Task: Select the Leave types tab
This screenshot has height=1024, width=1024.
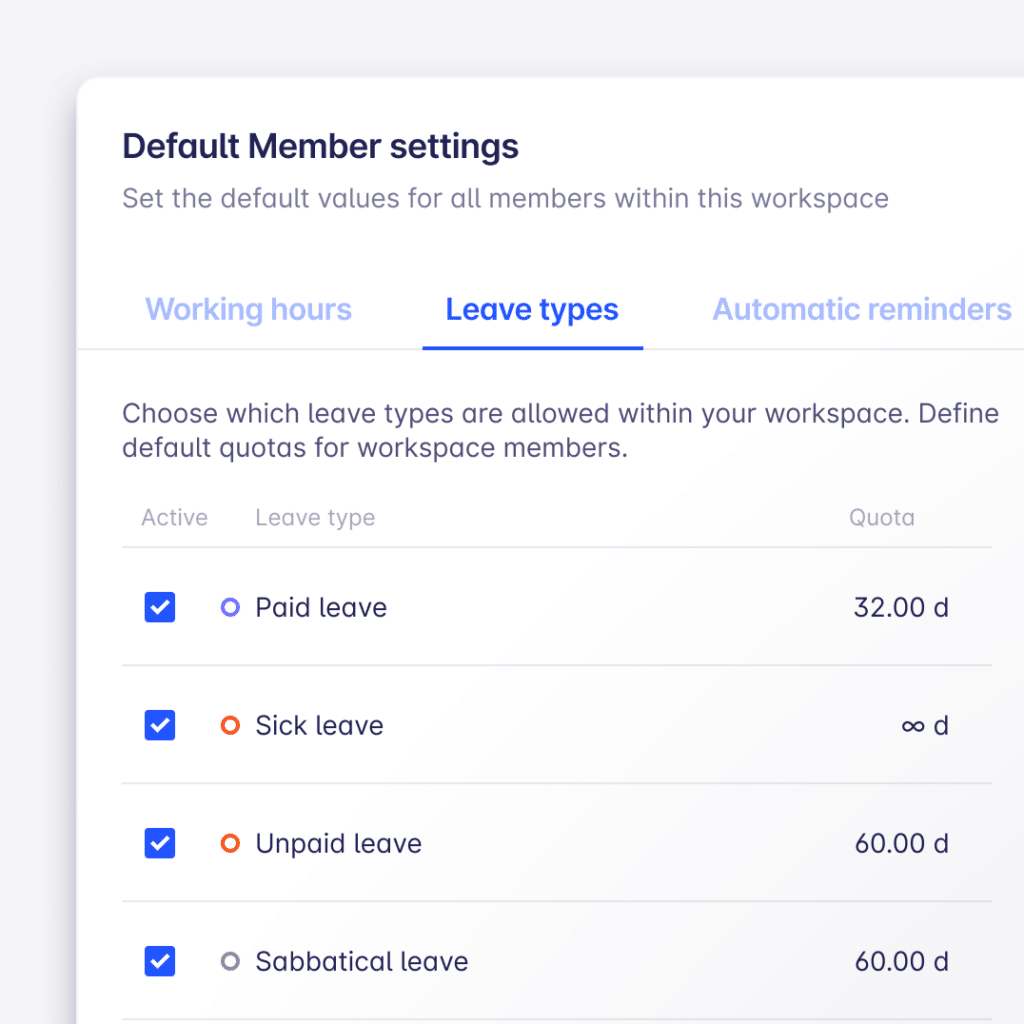Action: (532, 310)
